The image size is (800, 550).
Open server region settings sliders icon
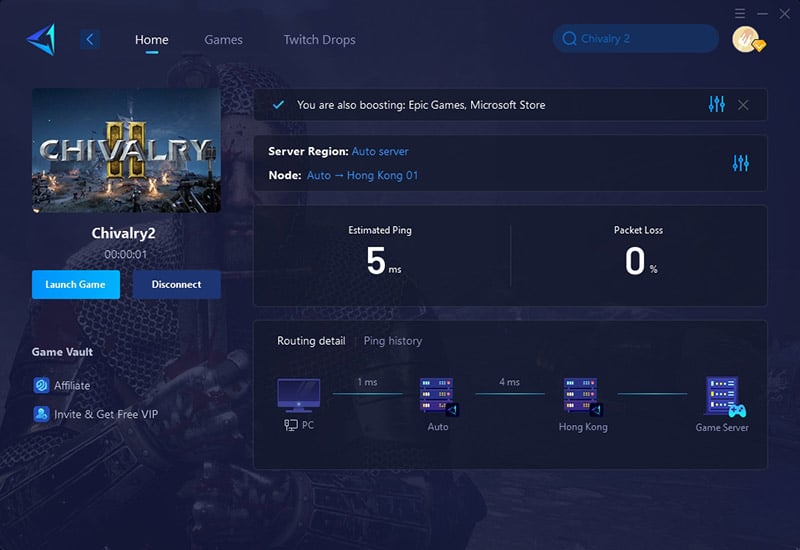click(741, 163)
